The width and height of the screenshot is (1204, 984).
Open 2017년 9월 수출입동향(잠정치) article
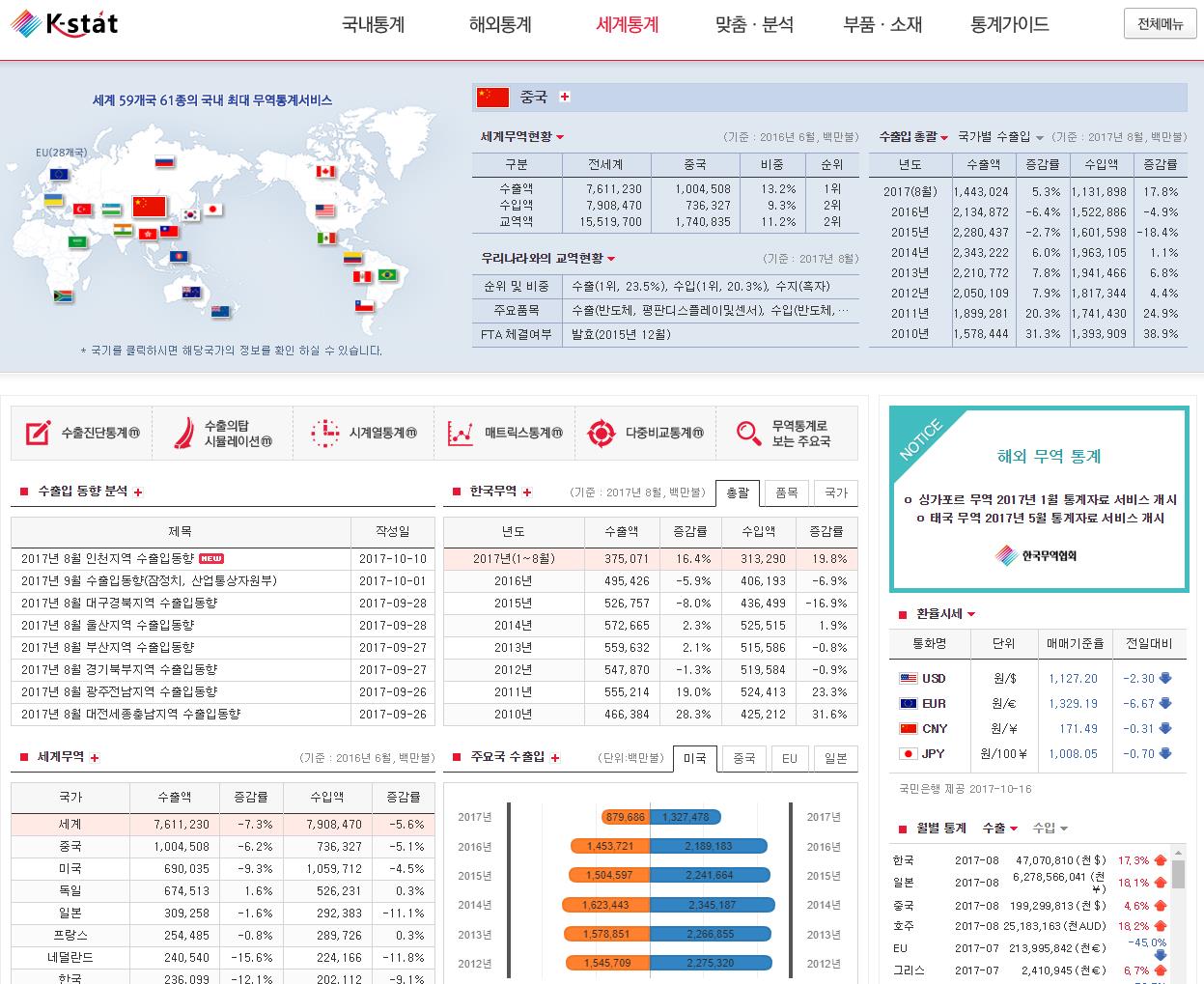[149, 580]
